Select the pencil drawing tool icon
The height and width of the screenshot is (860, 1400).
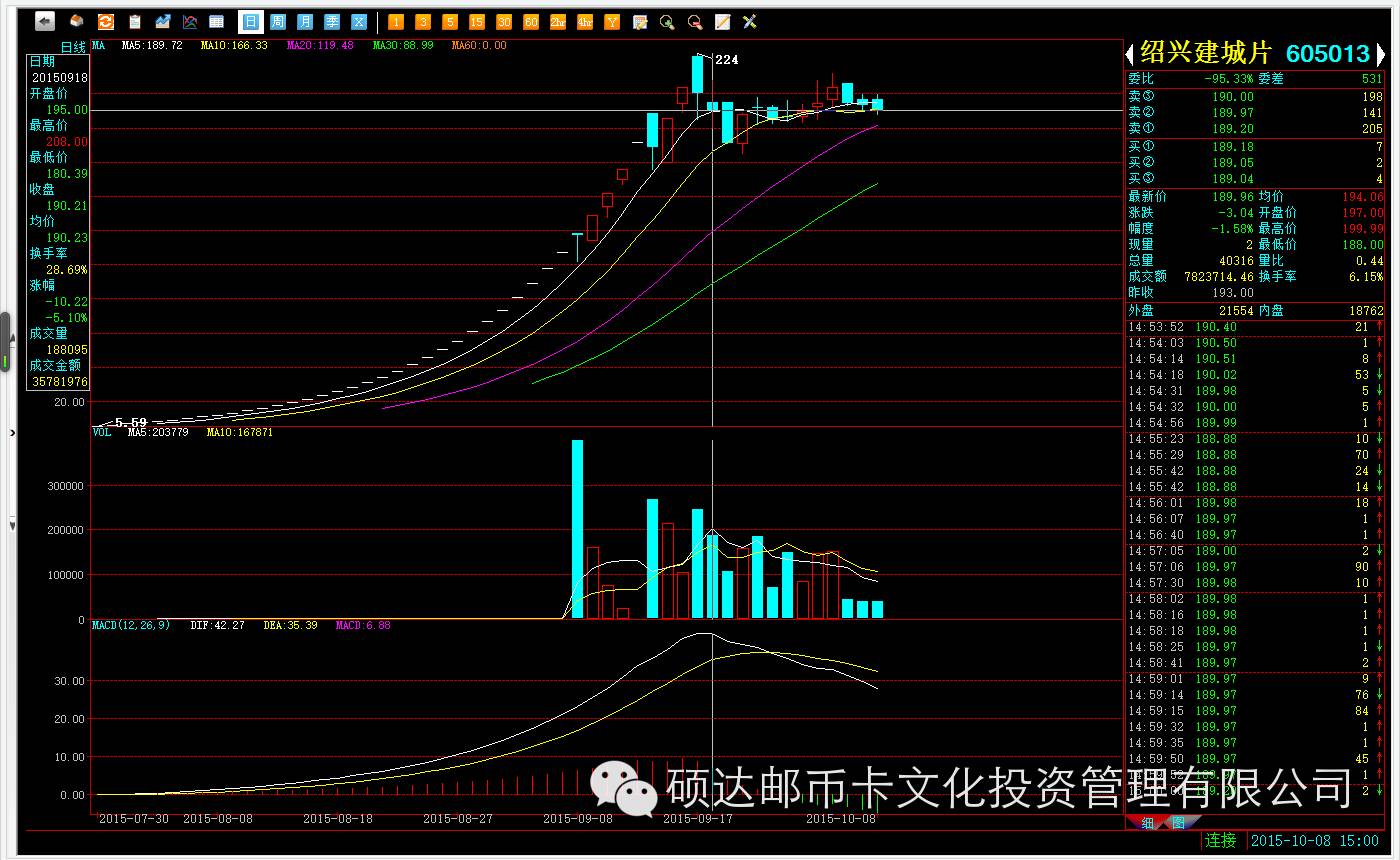coord(722,21)
